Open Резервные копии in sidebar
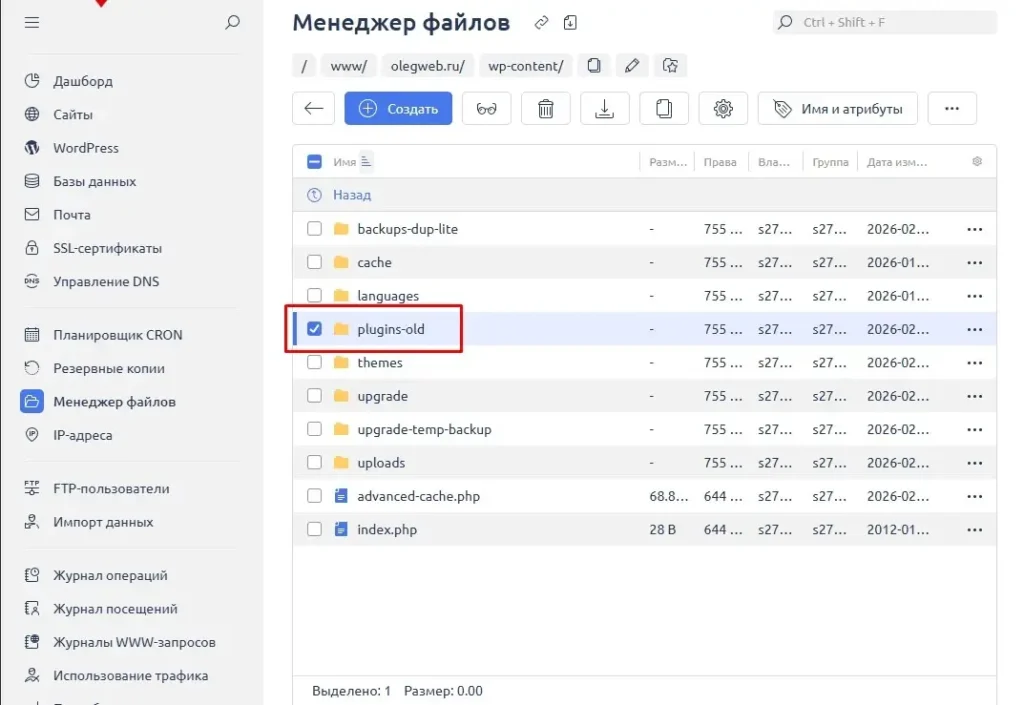Image resolution: width=1024 pixels, height=705 pixels. coord(108,368)
